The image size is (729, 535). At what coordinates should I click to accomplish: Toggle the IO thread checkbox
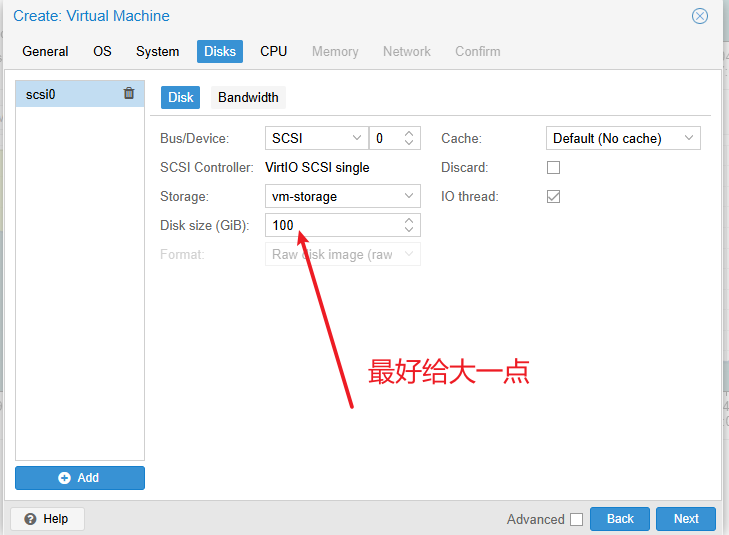point(553,197)
